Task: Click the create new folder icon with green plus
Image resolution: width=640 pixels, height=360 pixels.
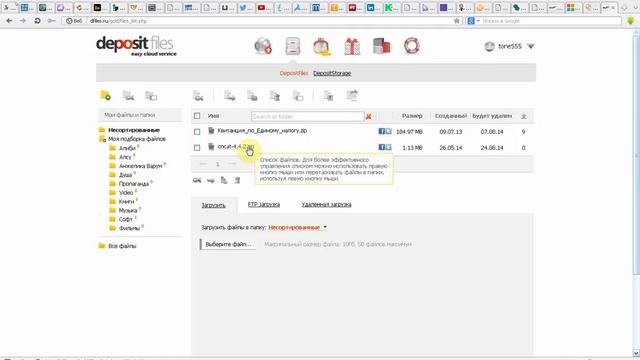Action: pos(106,96)
